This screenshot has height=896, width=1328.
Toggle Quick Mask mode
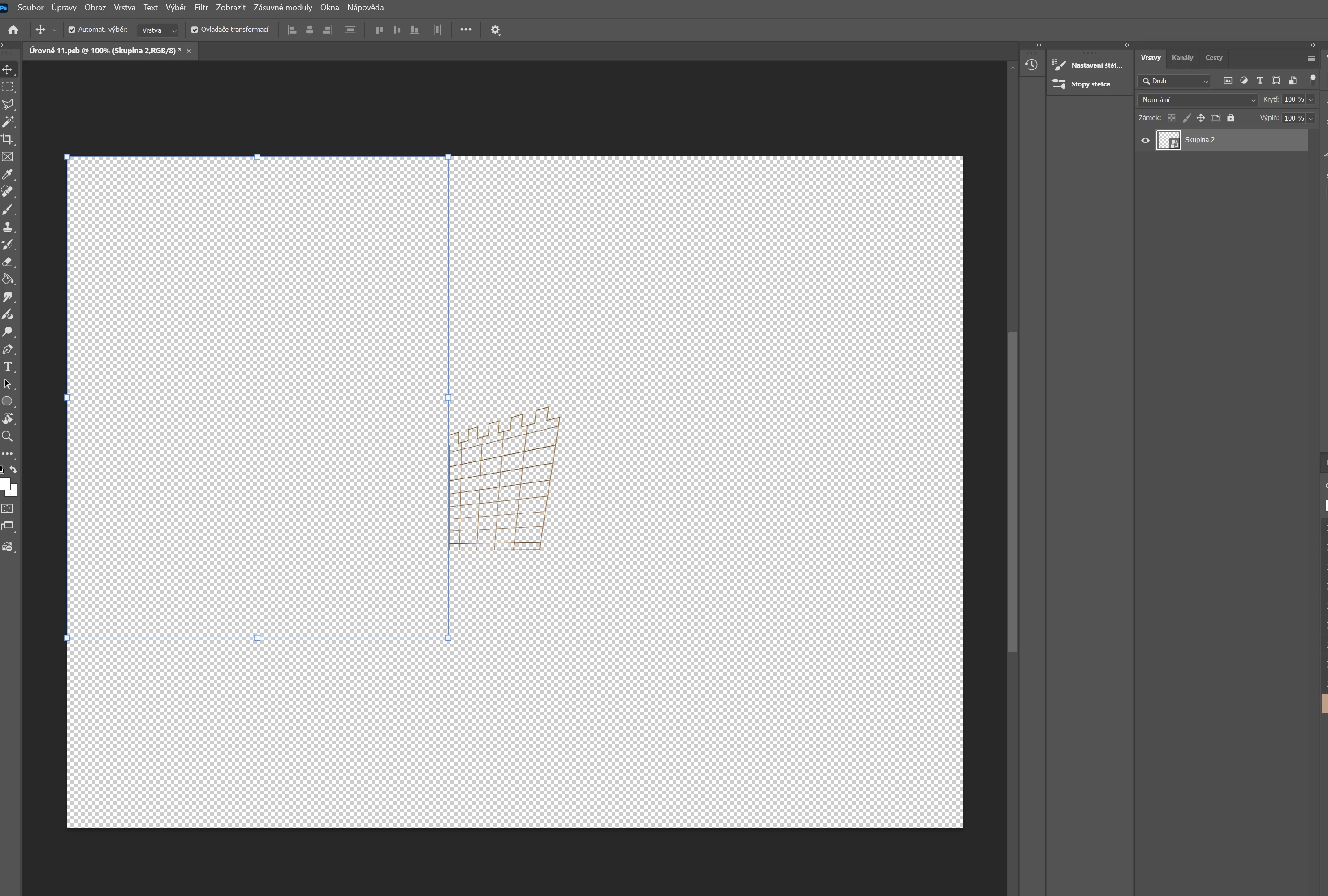click(8, 509)
